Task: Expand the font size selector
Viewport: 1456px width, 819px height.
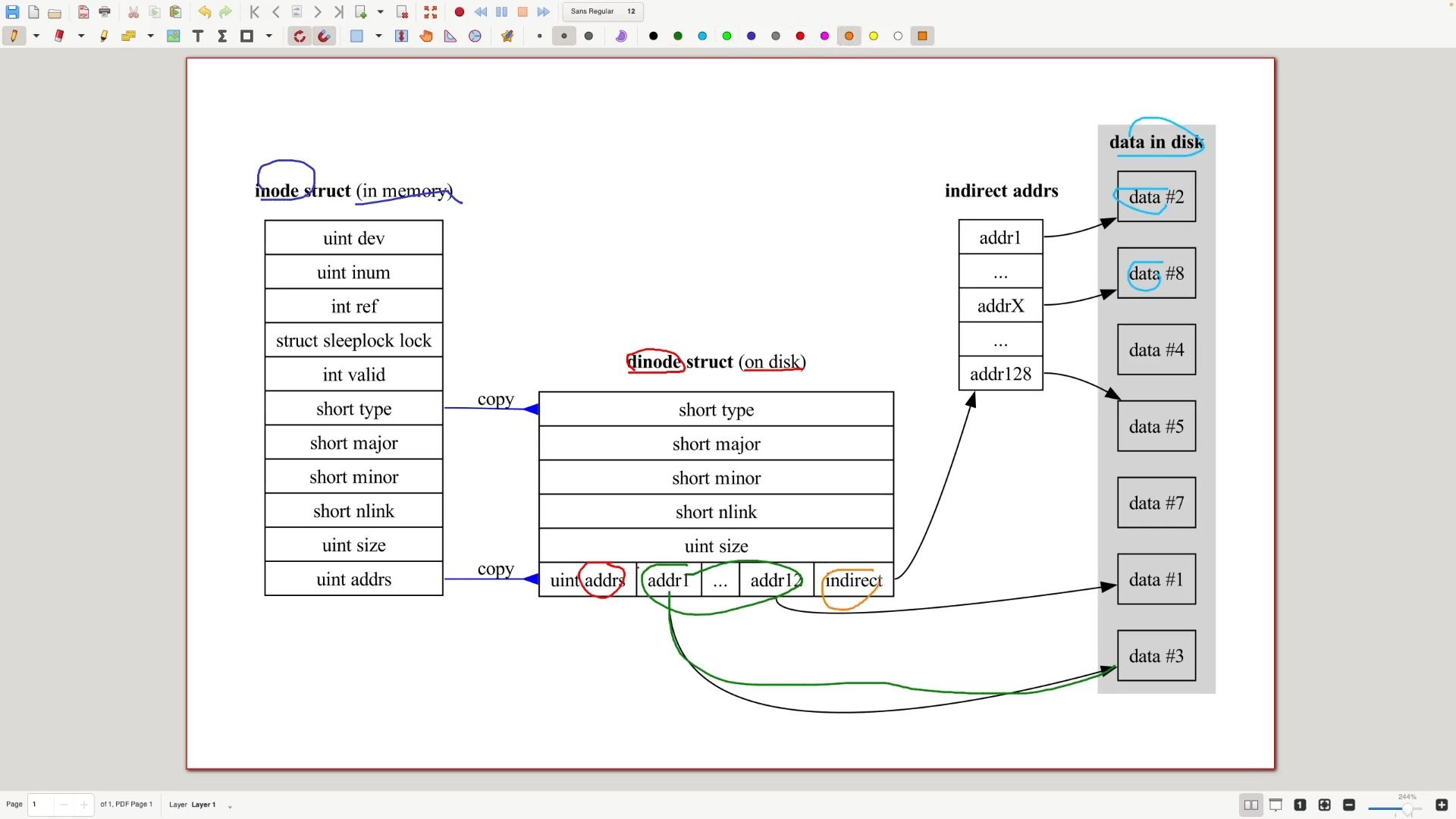Action: point(631,11)
